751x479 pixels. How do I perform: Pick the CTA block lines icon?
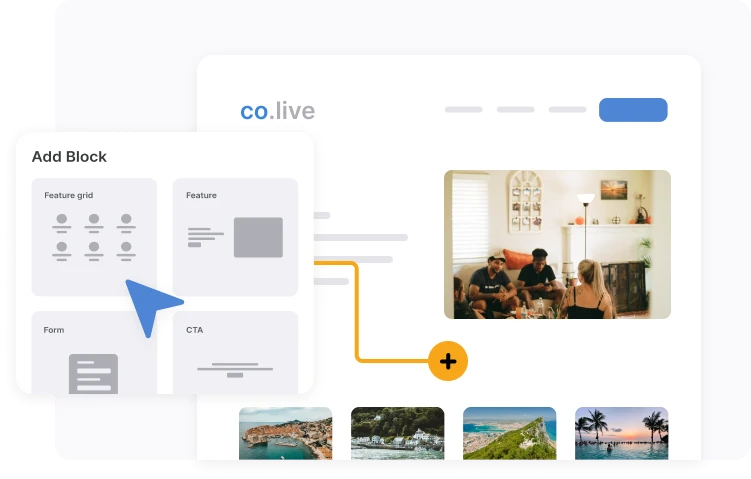[x=235, y=369]
